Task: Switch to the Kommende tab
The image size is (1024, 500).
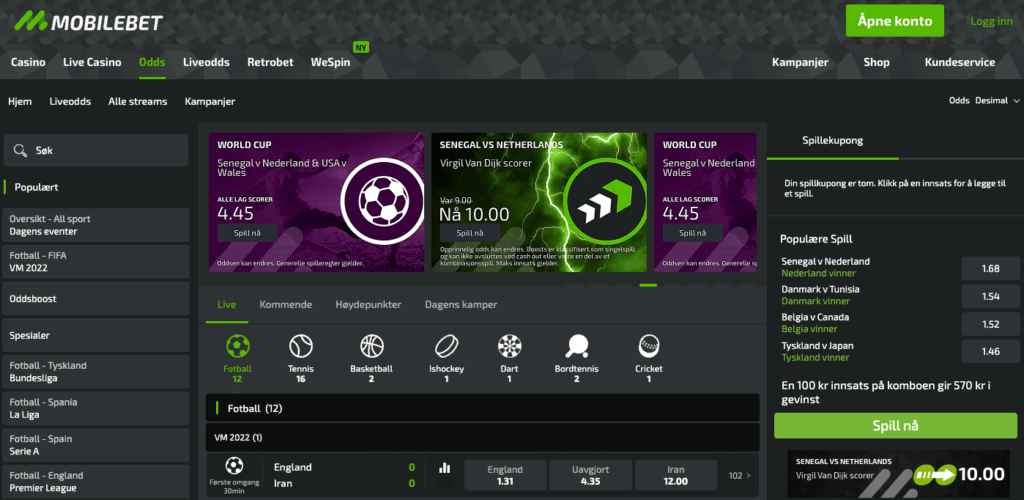Action: [285, 304]
